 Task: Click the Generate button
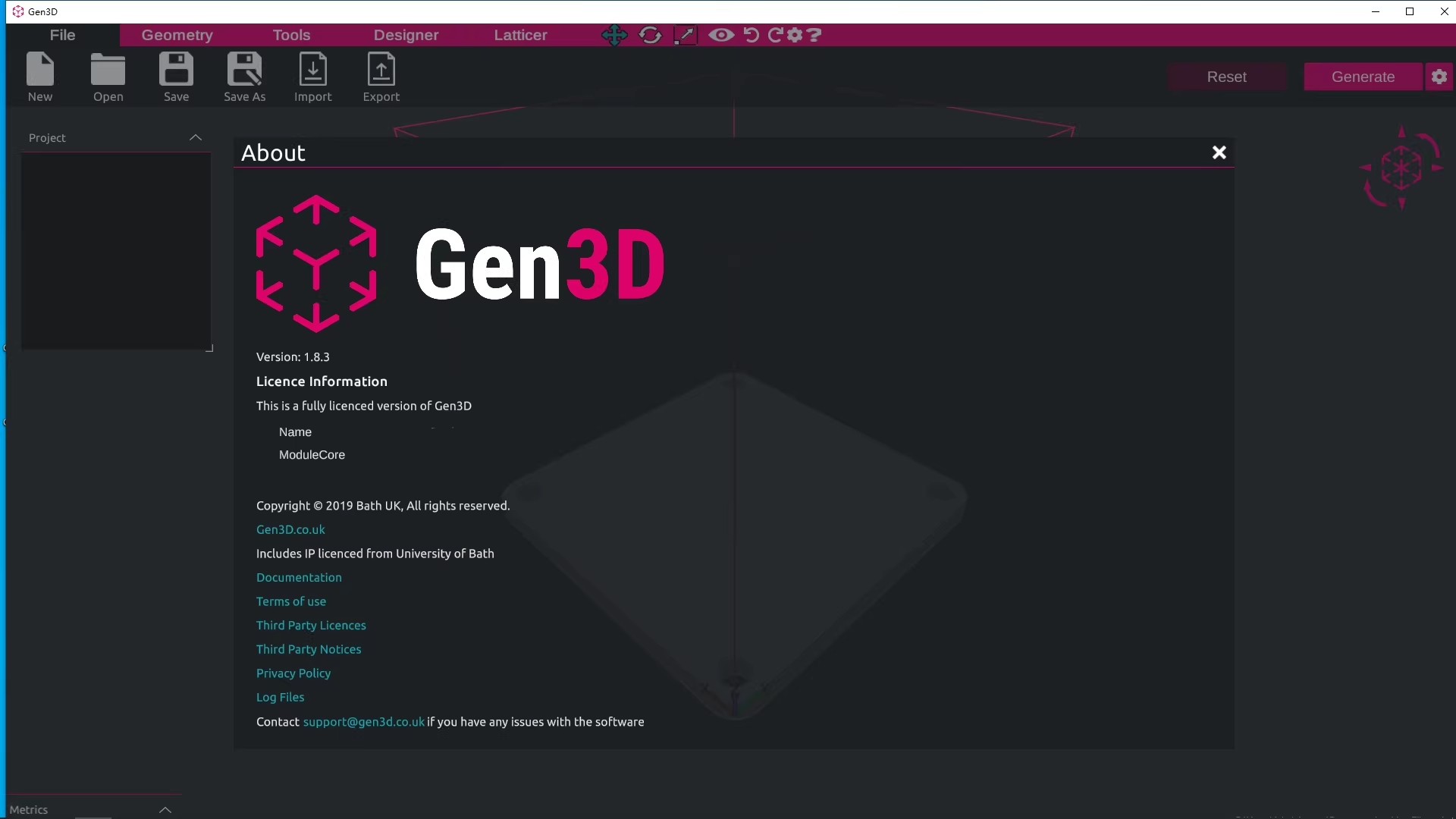(1363, 77)
